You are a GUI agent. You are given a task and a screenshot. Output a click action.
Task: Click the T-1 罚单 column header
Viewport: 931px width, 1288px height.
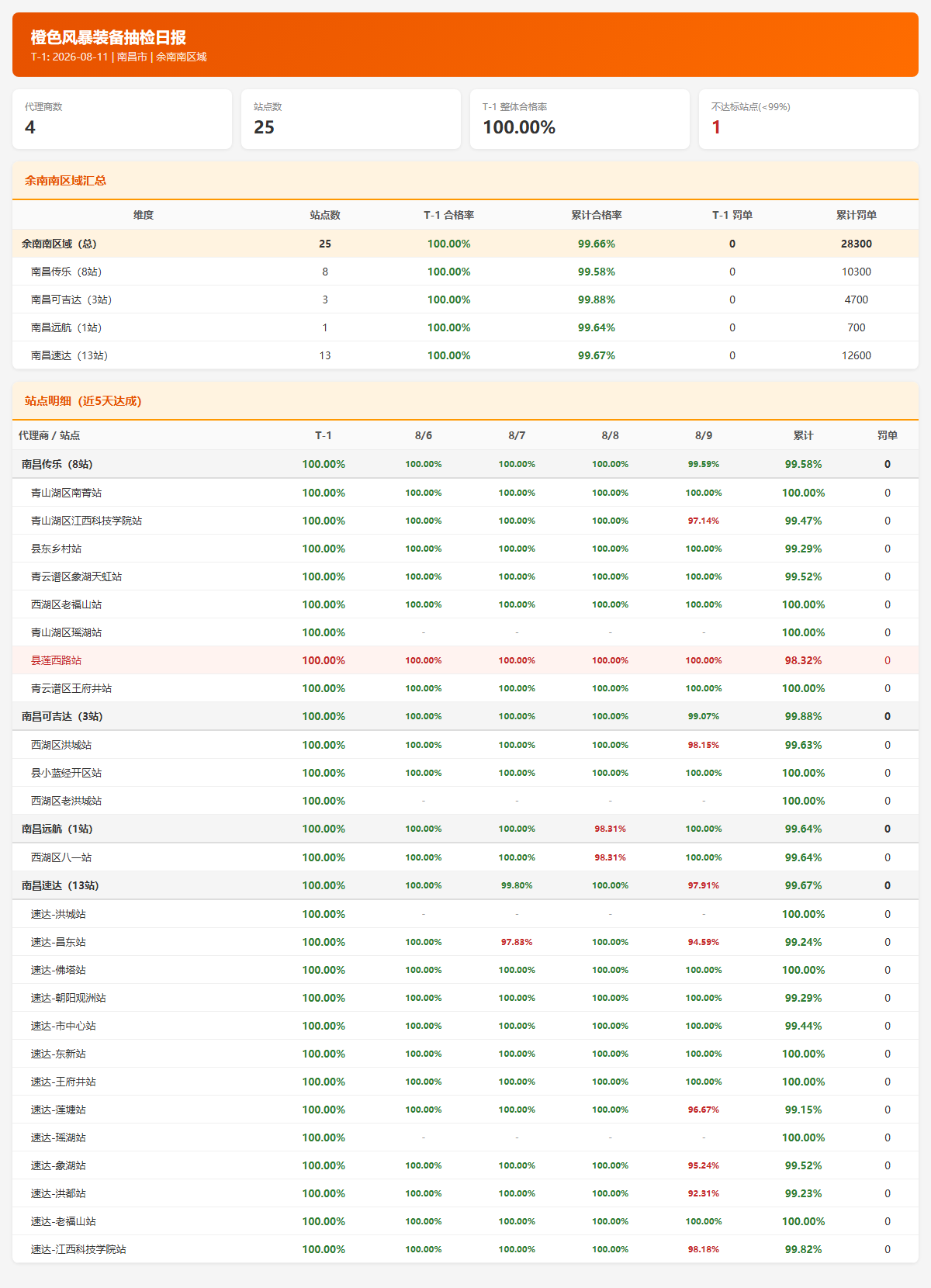(732, 215)
